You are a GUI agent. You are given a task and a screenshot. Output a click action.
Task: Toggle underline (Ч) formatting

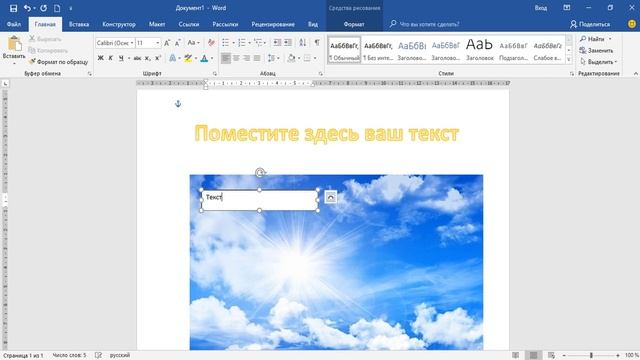click(121, 58)
